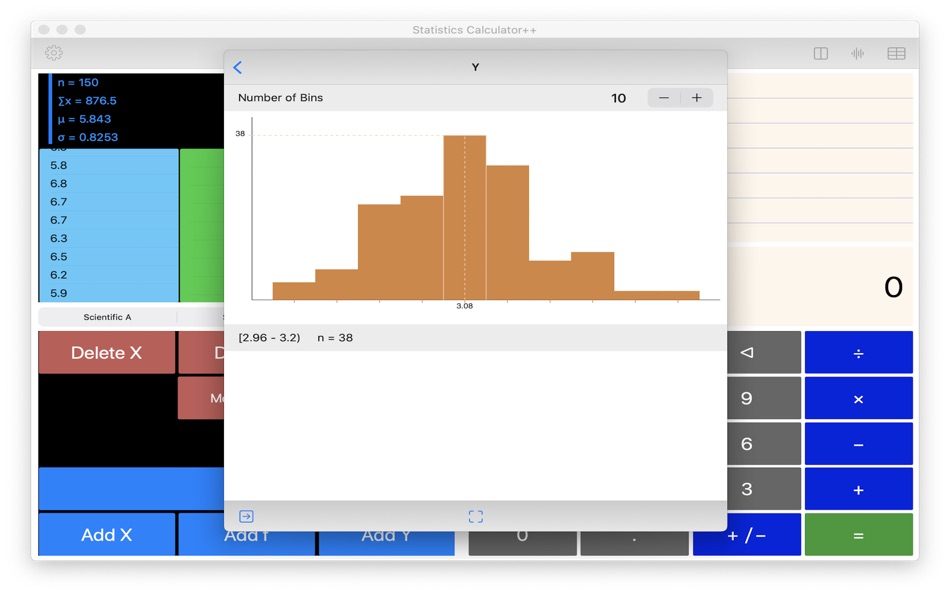Click the Add X button

tap(107, 535)
